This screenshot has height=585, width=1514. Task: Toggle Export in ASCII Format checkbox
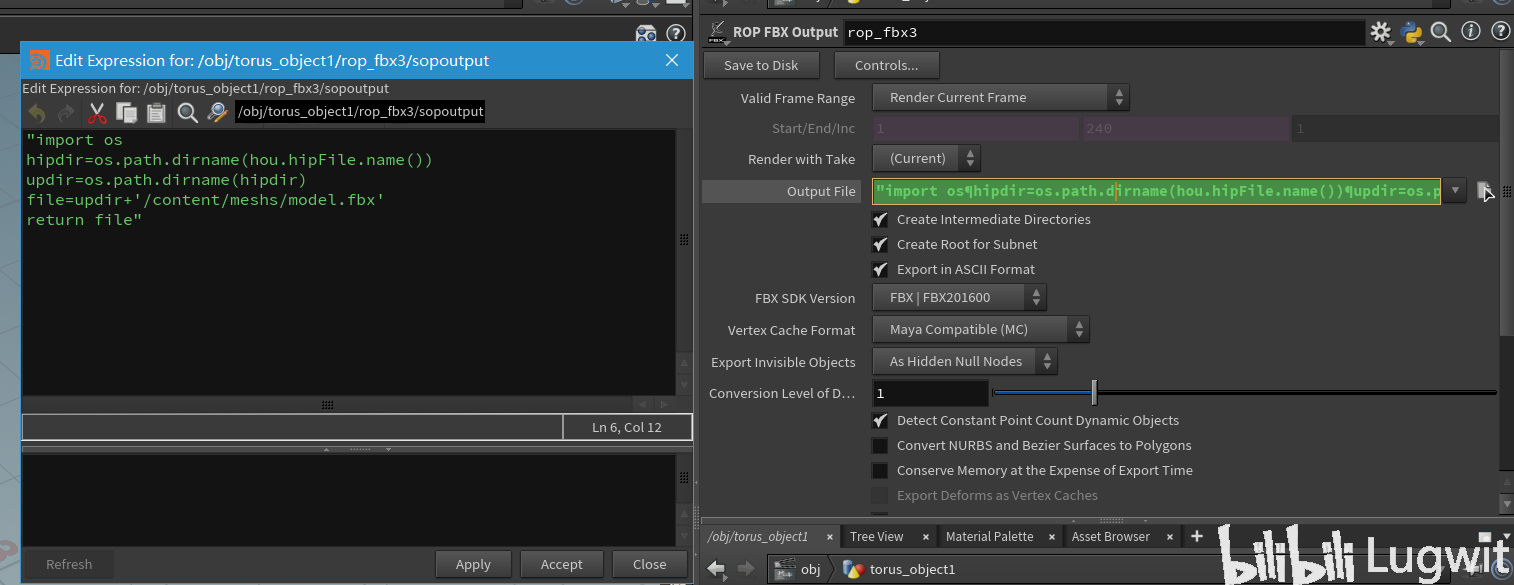click(x=880, y=270)
